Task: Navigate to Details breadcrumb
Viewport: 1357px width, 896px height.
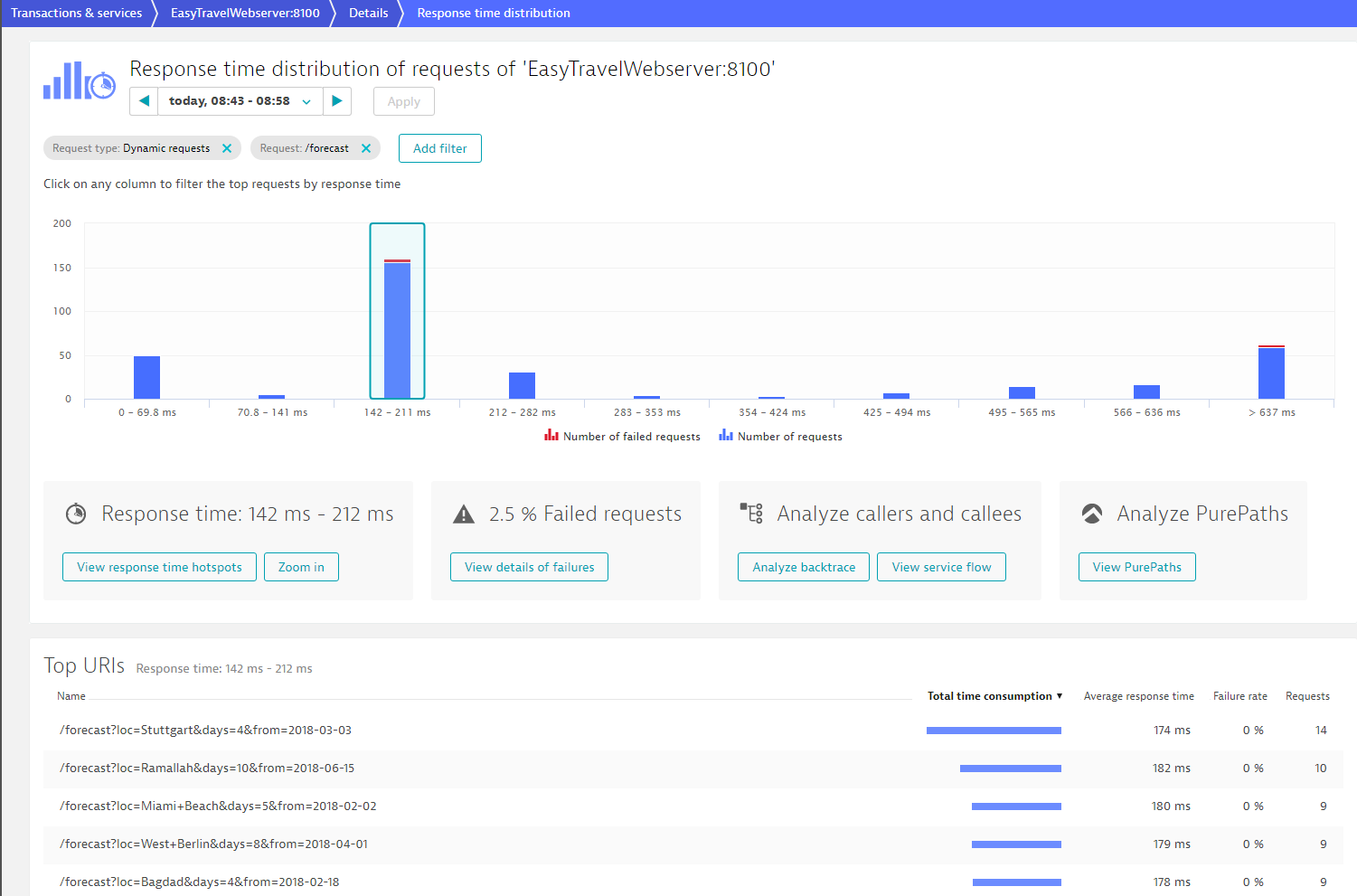Action: [x=368, y=13]
